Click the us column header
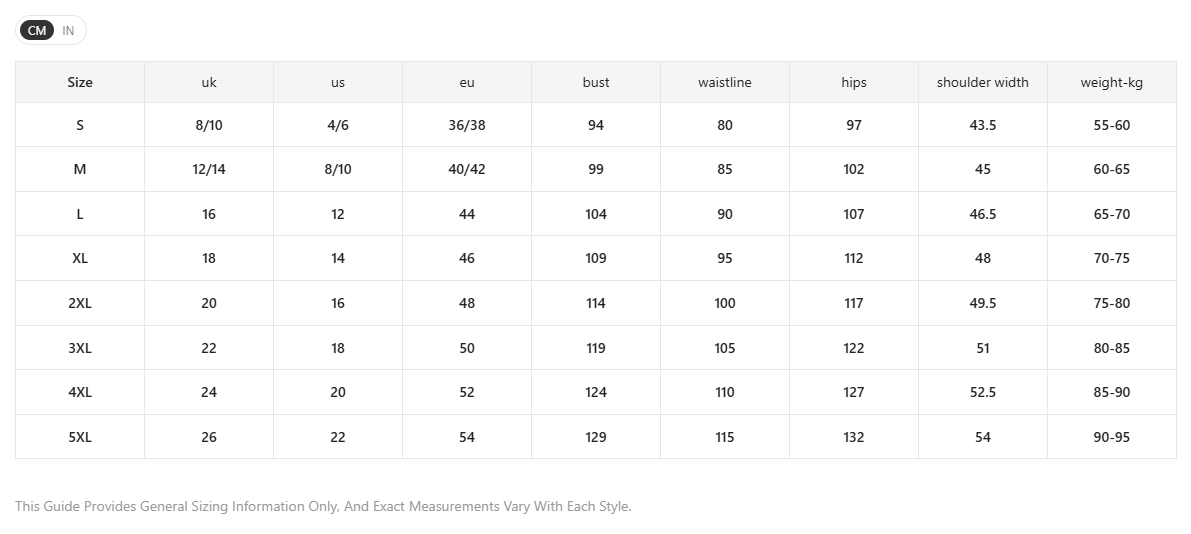The height and width of the screenshot is (534, 1191). 338,82
